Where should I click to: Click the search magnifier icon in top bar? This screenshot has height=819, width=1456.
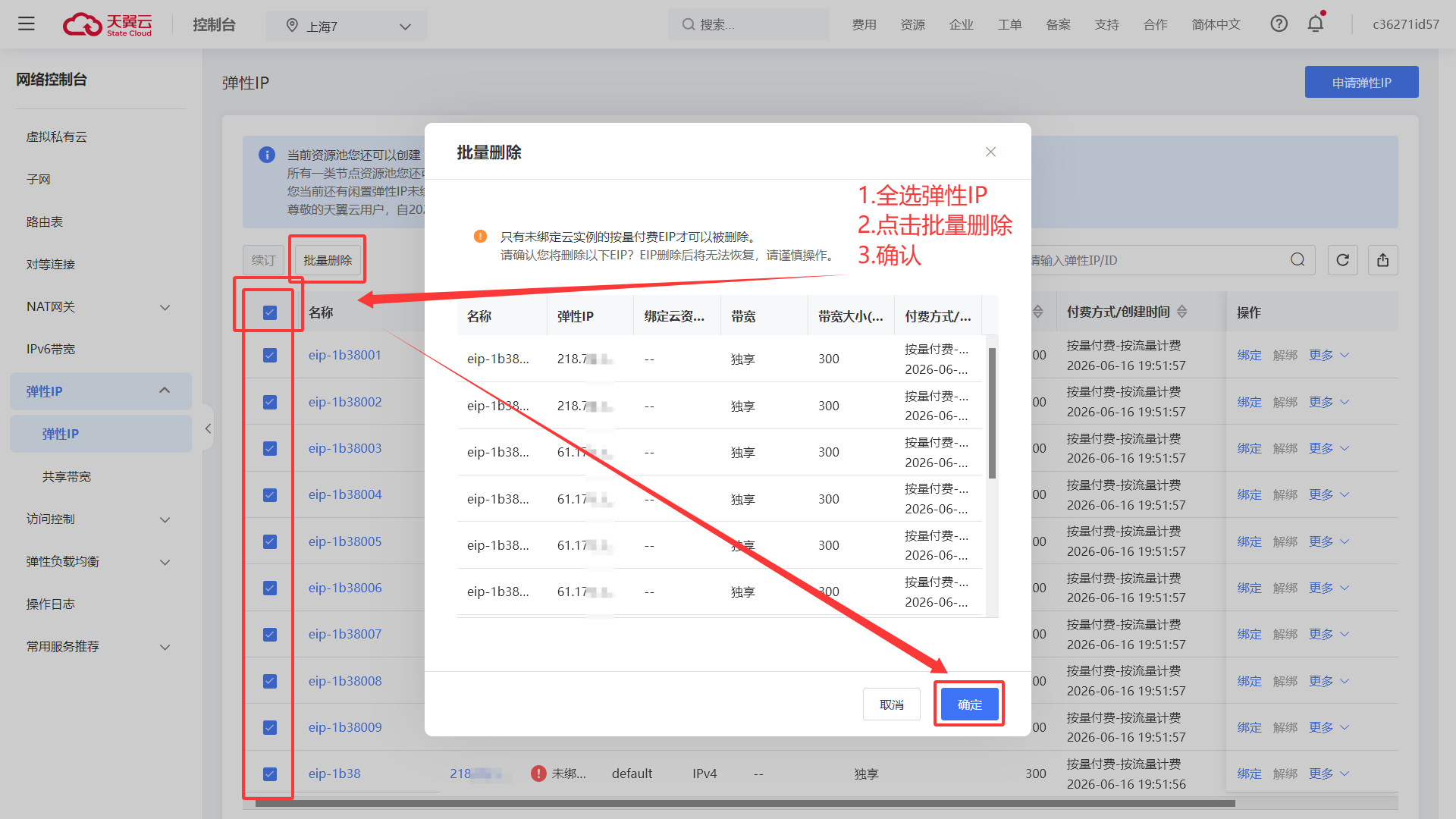(x=689, y=24)
